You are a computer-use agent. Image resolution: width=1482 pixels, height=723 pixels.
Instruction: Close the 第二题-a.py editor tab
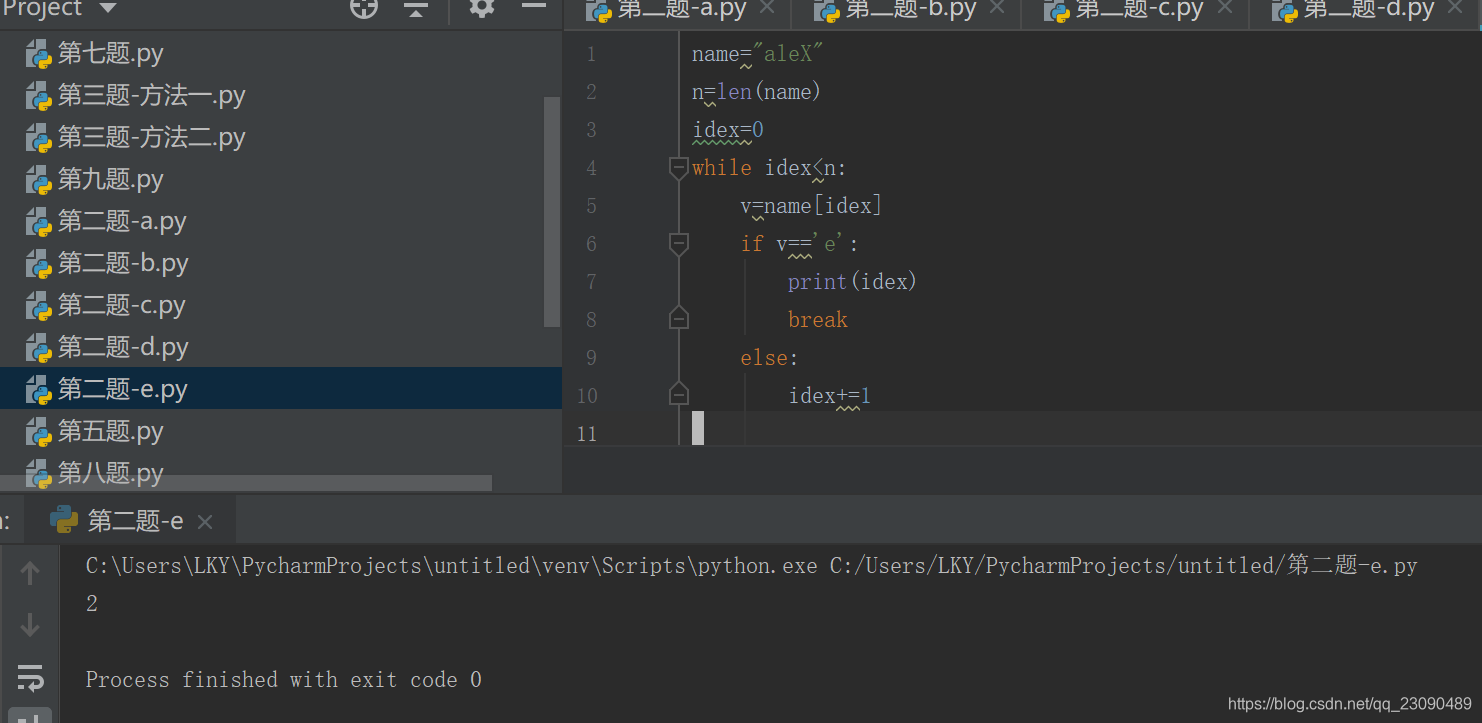click(x=767, y=8)
